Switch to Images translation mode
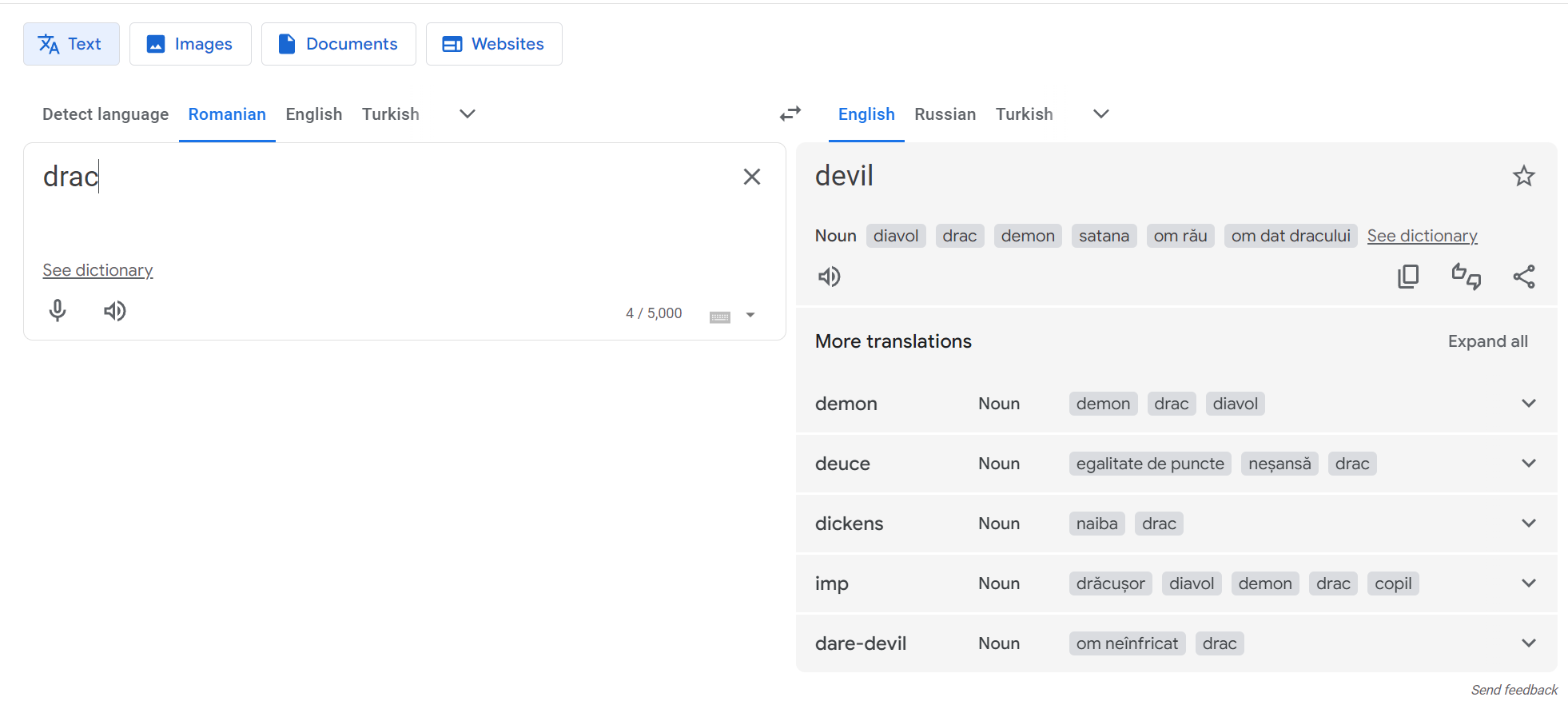Image resolution: width=1568 pixels, height=709 pixels. click(x=190, y=44)
